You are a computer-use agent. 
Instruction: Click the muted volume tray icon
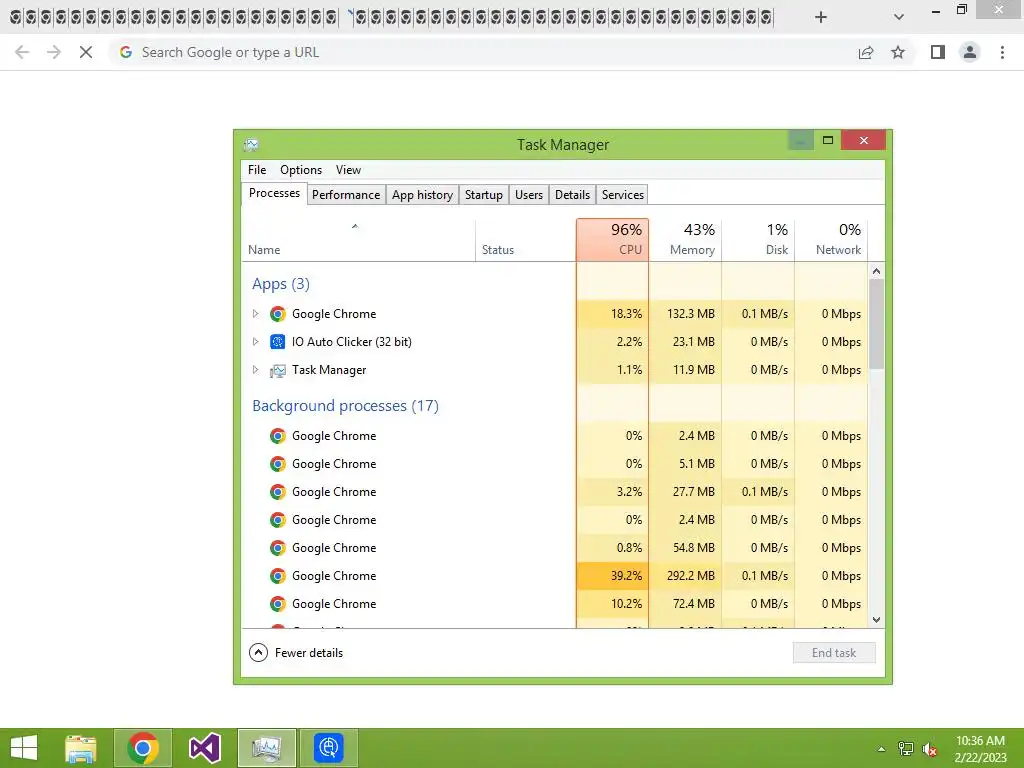click(929, 749)
